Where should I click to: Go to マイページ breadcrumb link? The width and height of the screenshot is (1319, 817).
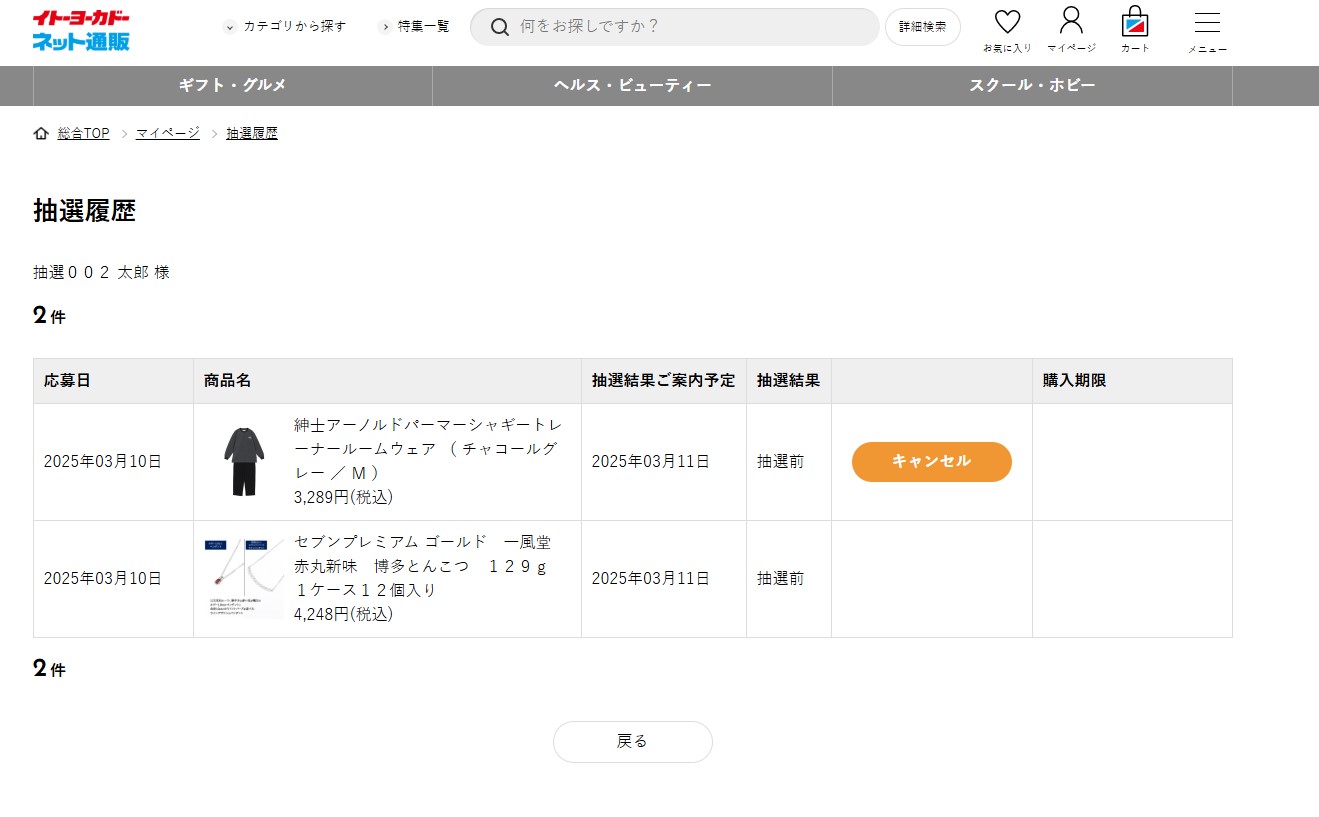168,134
